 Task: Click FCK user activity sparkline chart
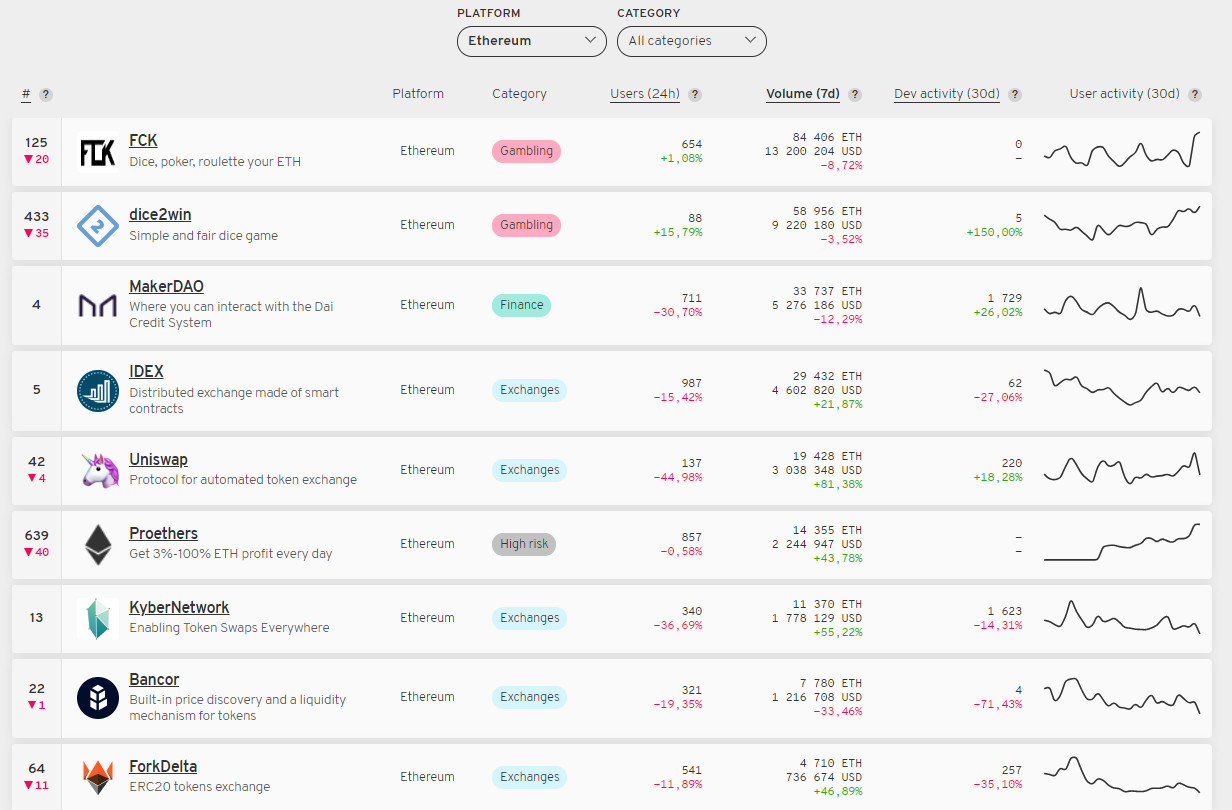tap(1122, 150)
